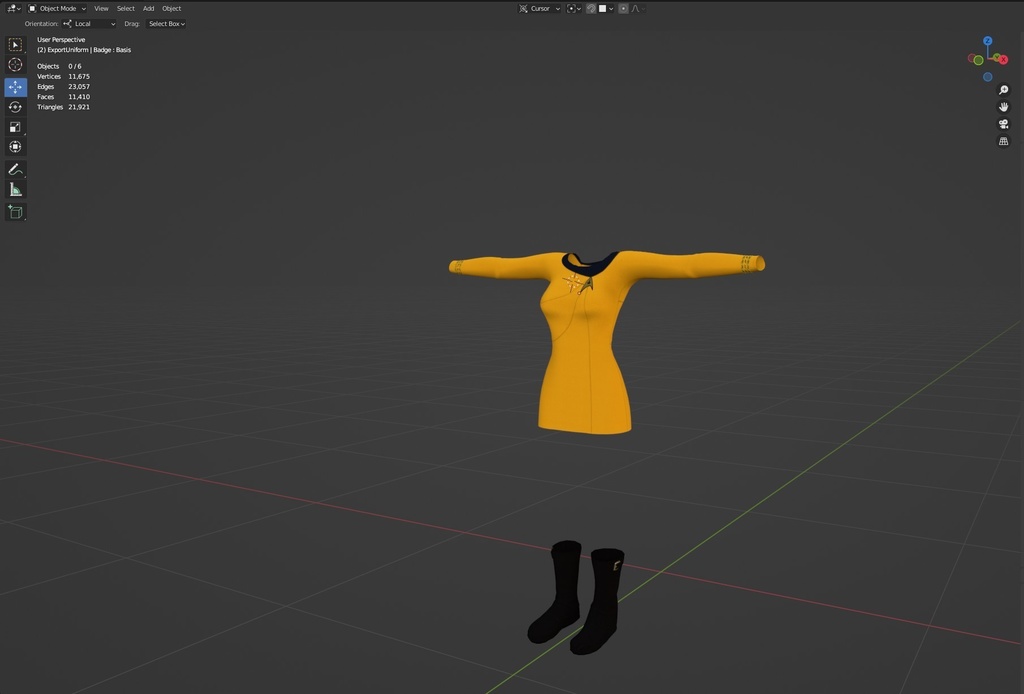Open the Local transform orientation dropdown
The width and height of the screenshot is (1024, 694).
click(x=88, y=23)
